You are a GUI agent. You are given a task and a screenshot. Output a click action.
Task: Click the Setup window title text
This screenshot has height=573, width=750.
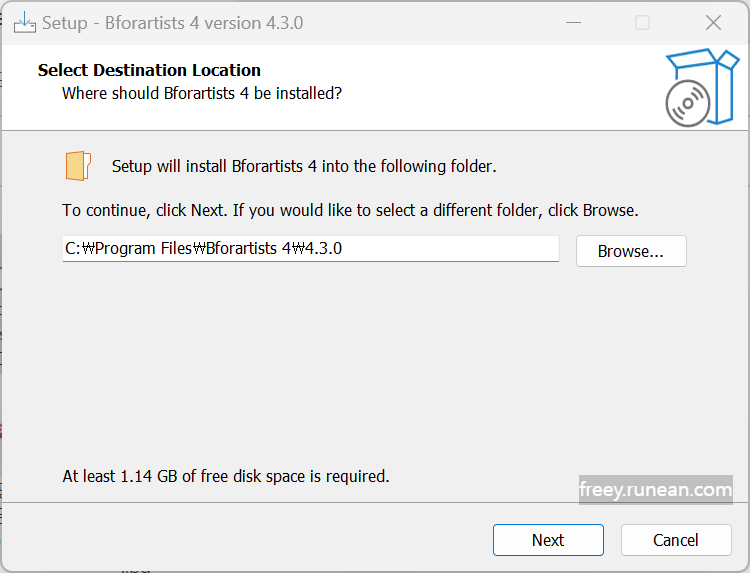[x=173, y=23]
